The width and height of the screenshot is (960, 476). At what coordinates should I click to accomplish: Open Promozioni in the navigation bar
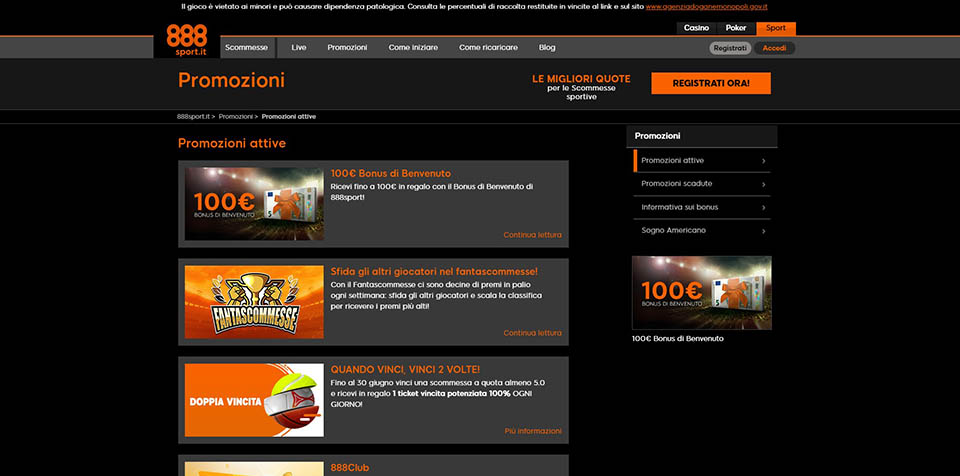[x=347, y=48]
